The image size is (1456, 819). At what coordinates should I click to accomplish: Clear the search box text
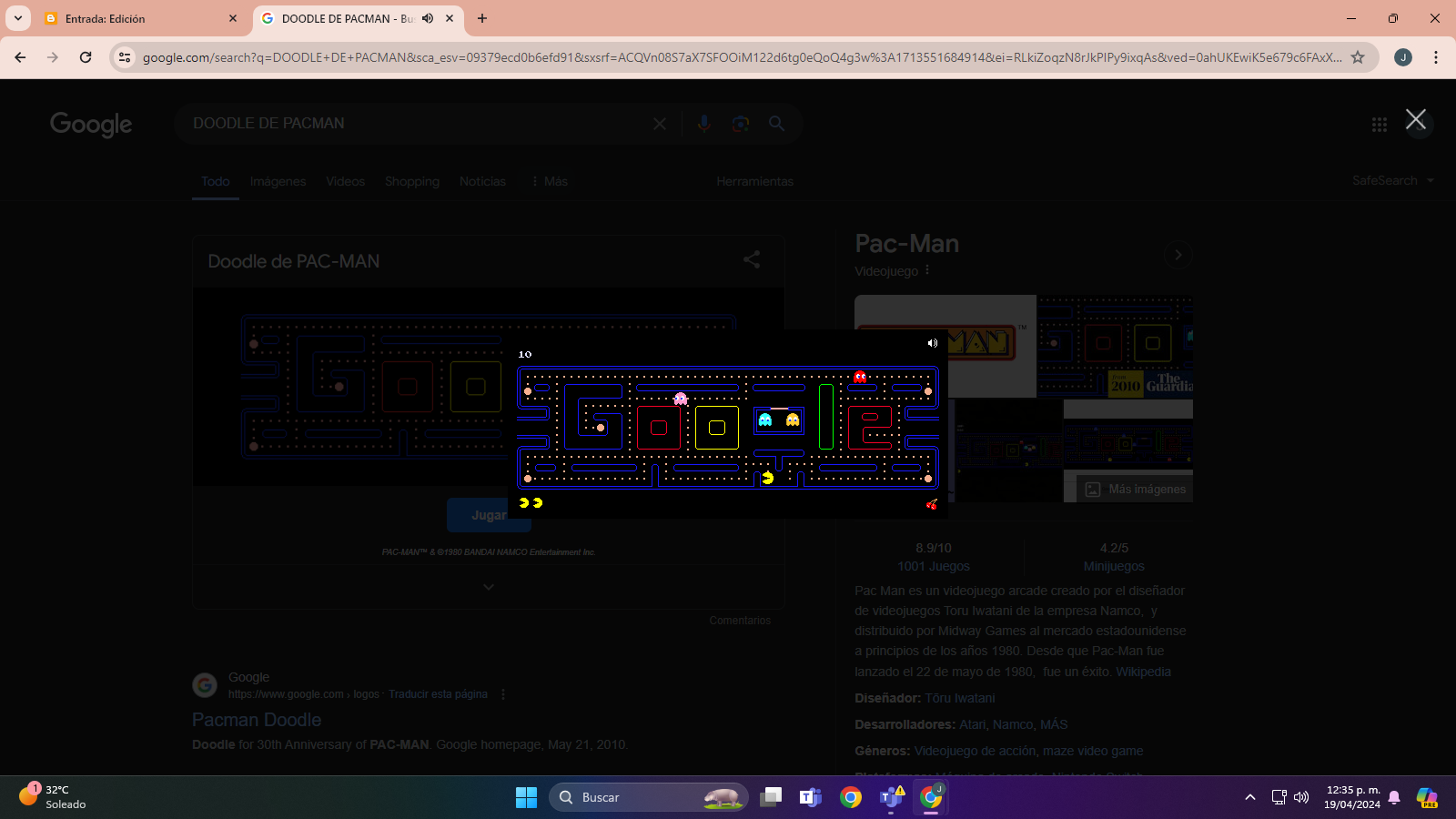tap(660, 124)
